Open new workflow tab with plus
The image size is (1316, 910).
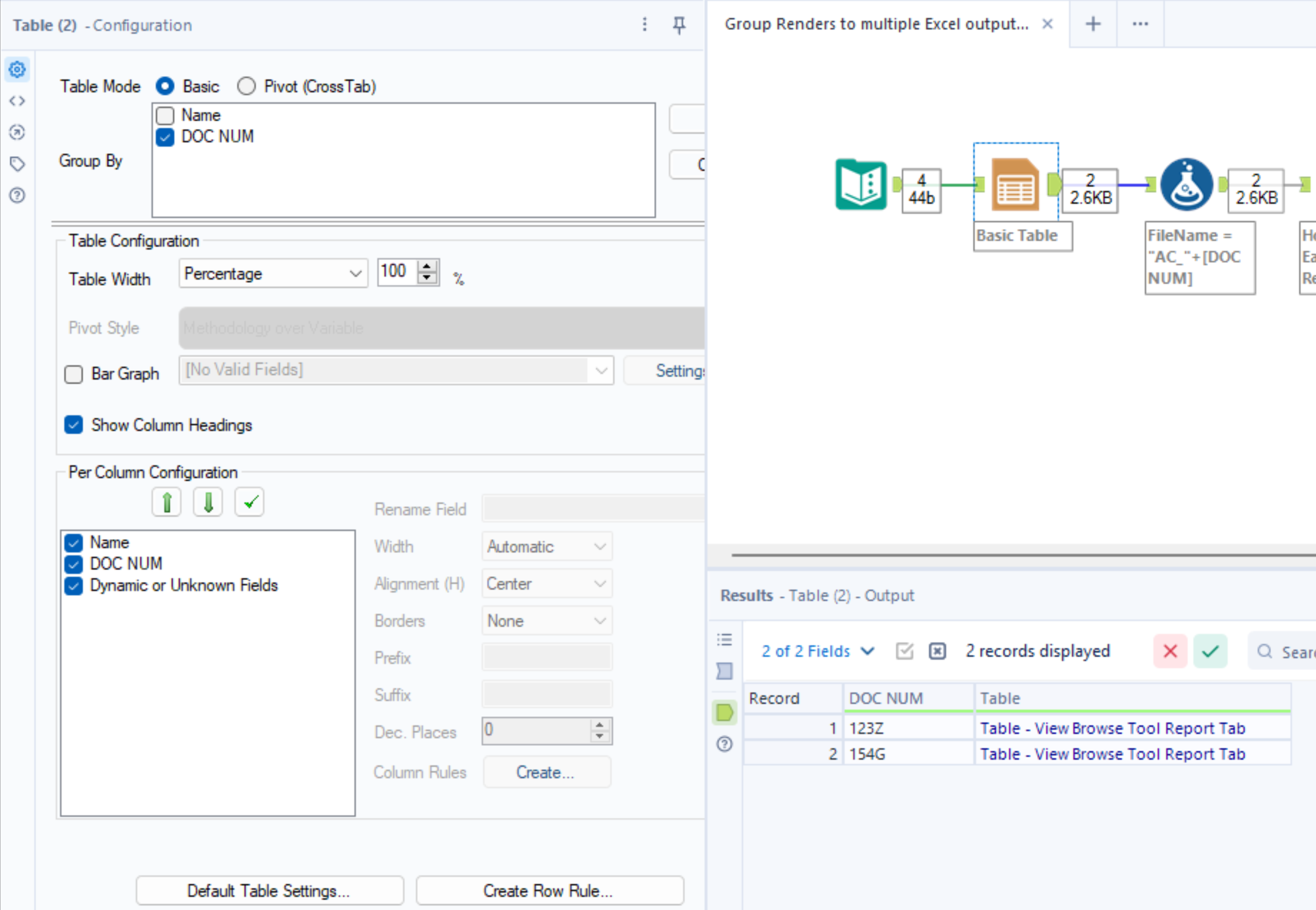point(1092,24)
